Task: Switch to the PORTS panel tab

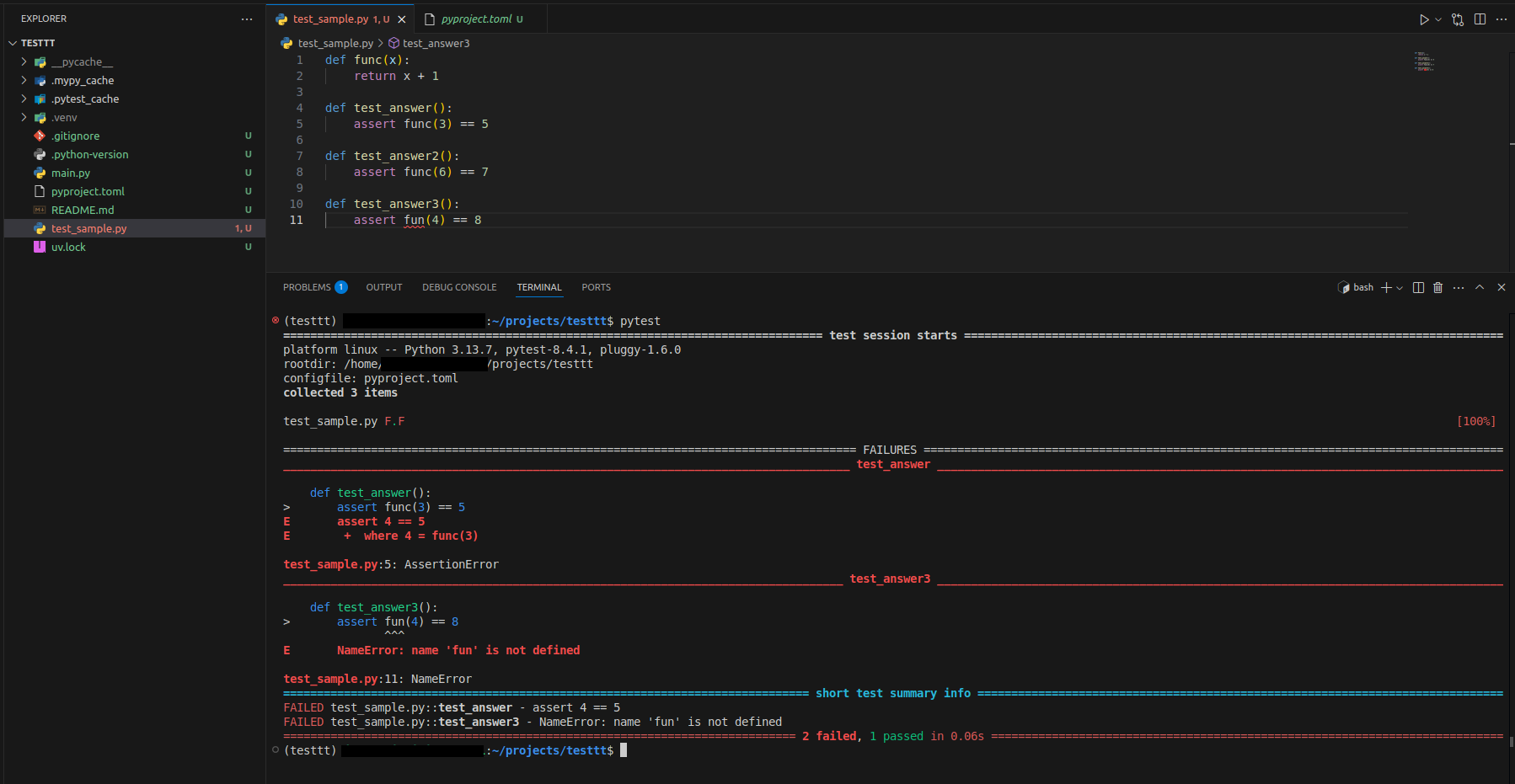Action: coord(597,287)
